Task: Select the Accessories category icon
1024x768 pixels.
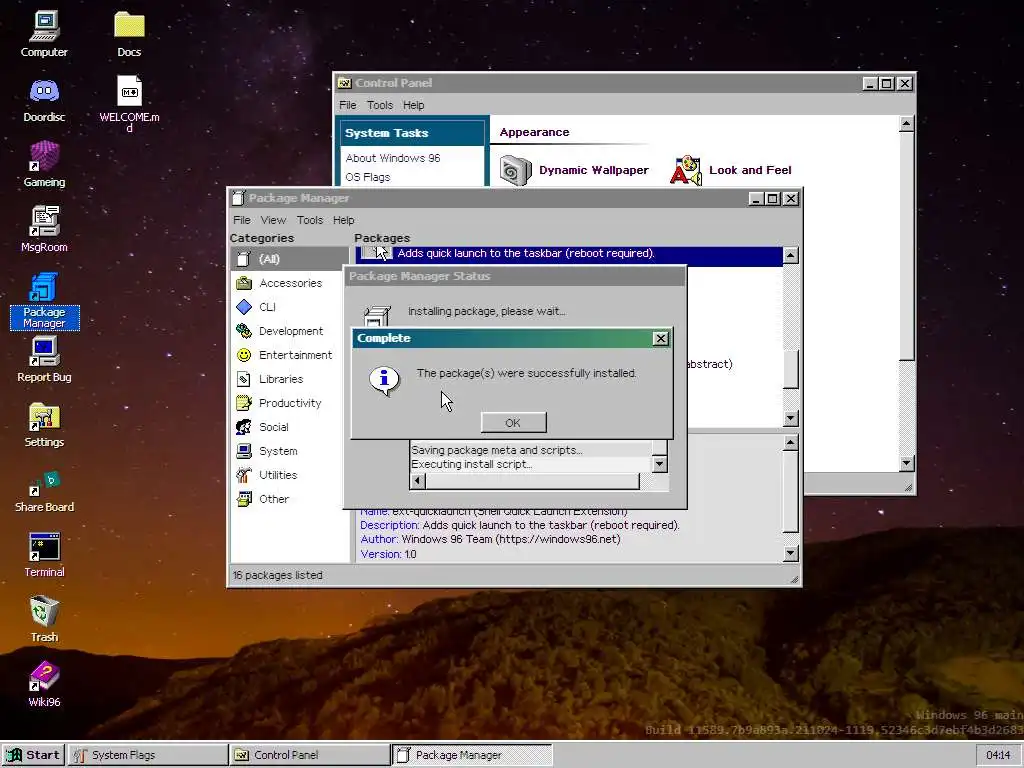Action: (244, 283)
